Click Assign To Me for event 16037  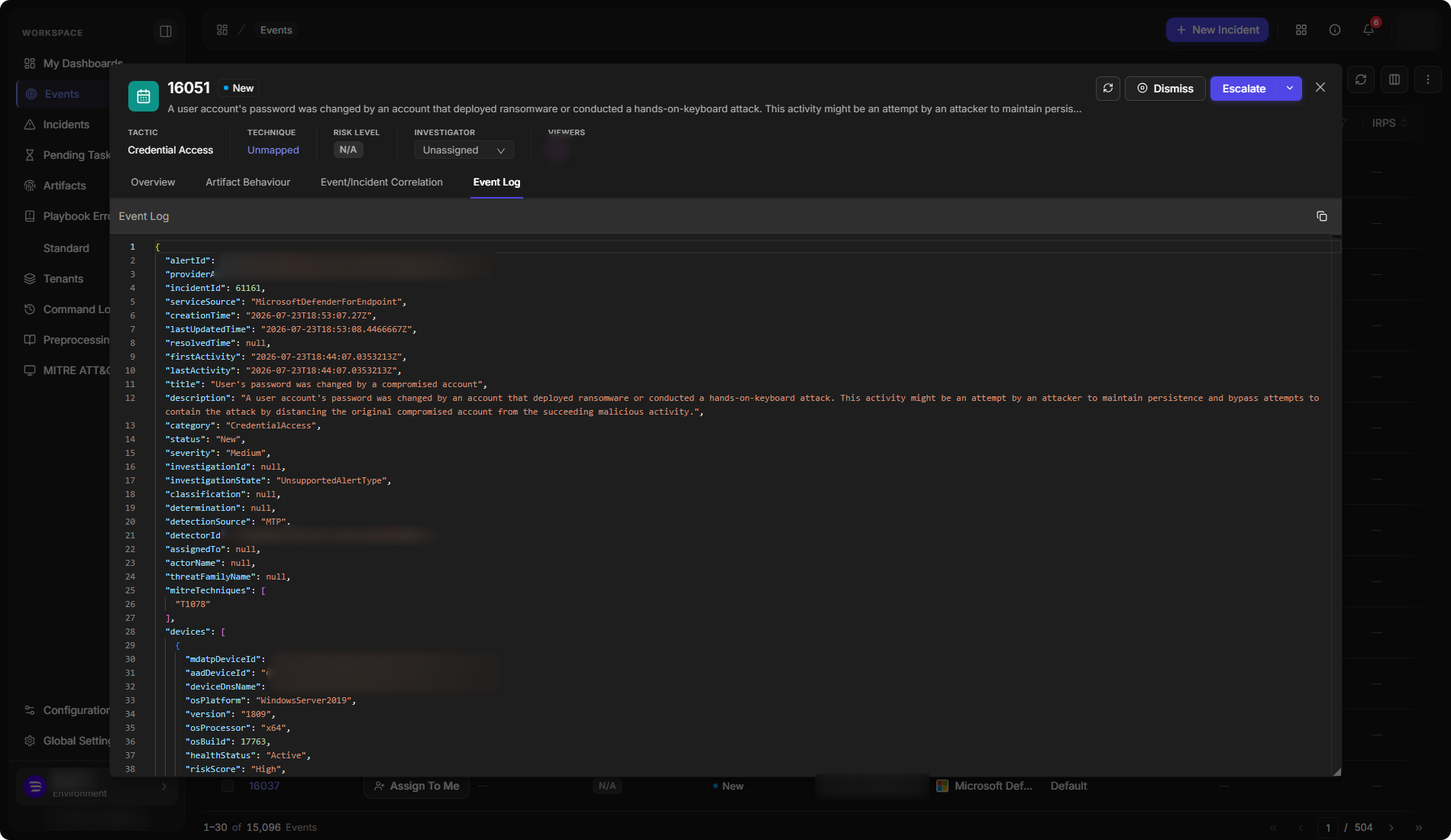coord(417,786)
